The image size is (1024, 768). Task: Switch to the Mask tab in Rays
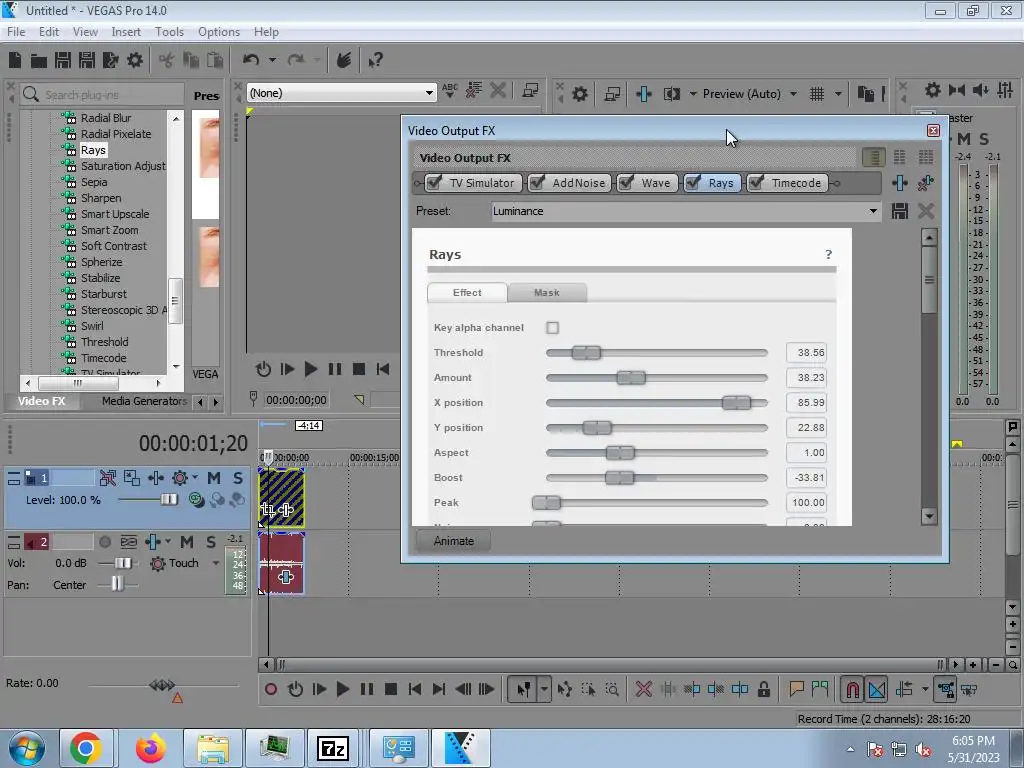click(547, 293)
